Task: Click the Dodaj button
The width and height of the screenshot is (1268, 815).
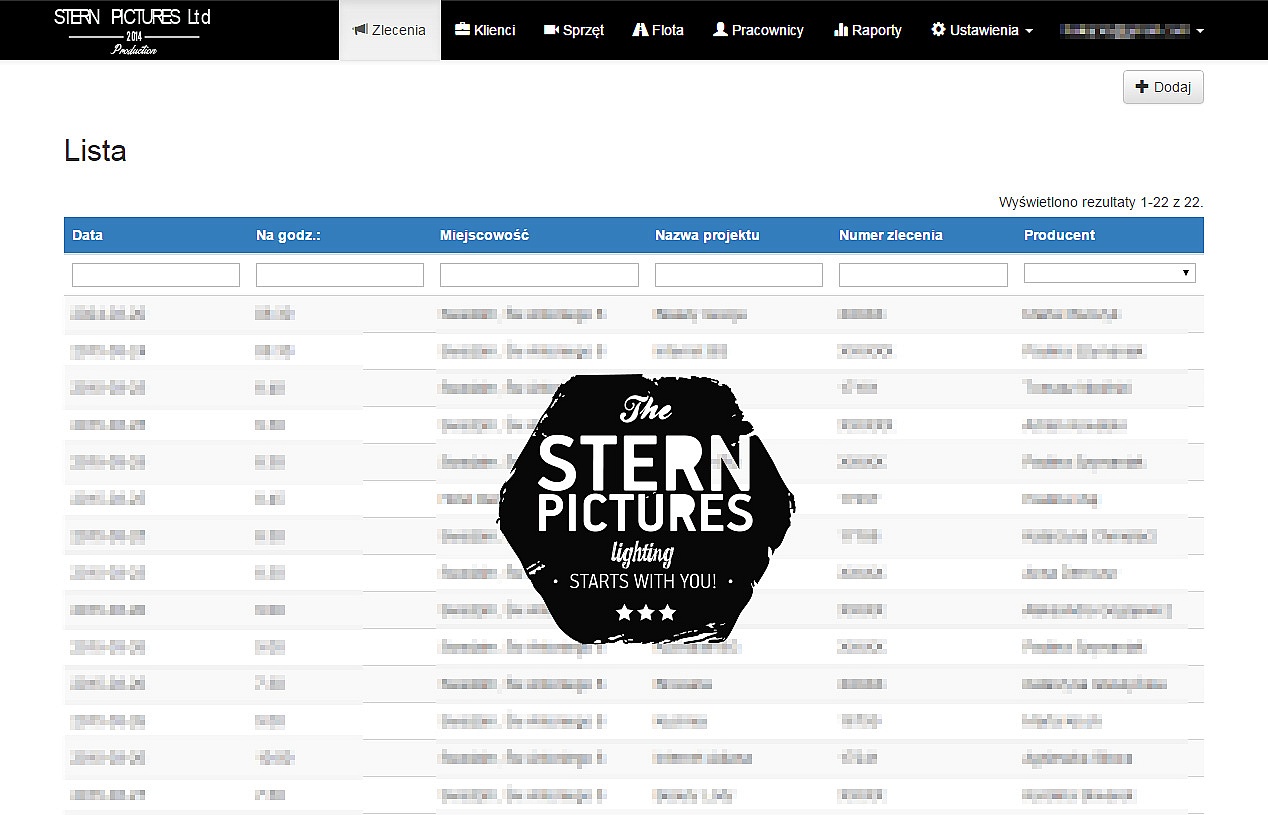Action: coord(1163,87)
